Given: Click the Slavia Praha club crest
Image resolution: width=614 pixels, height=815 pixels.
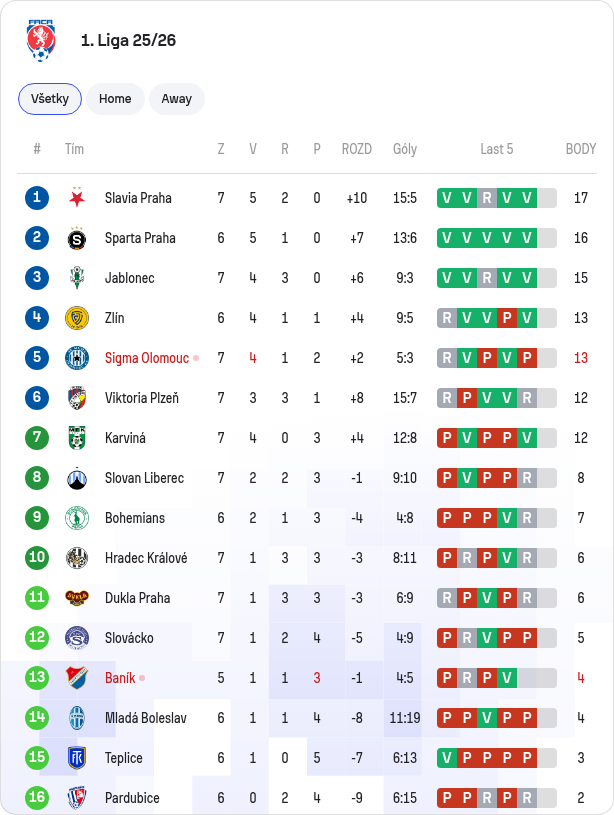Looking at the screenshot, I should 77,198.
